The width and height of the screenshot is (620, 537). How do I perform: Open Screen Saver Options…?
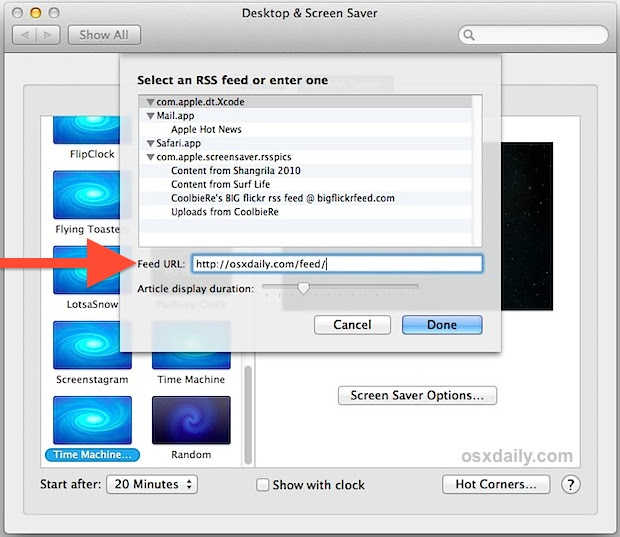click(417, 395)
